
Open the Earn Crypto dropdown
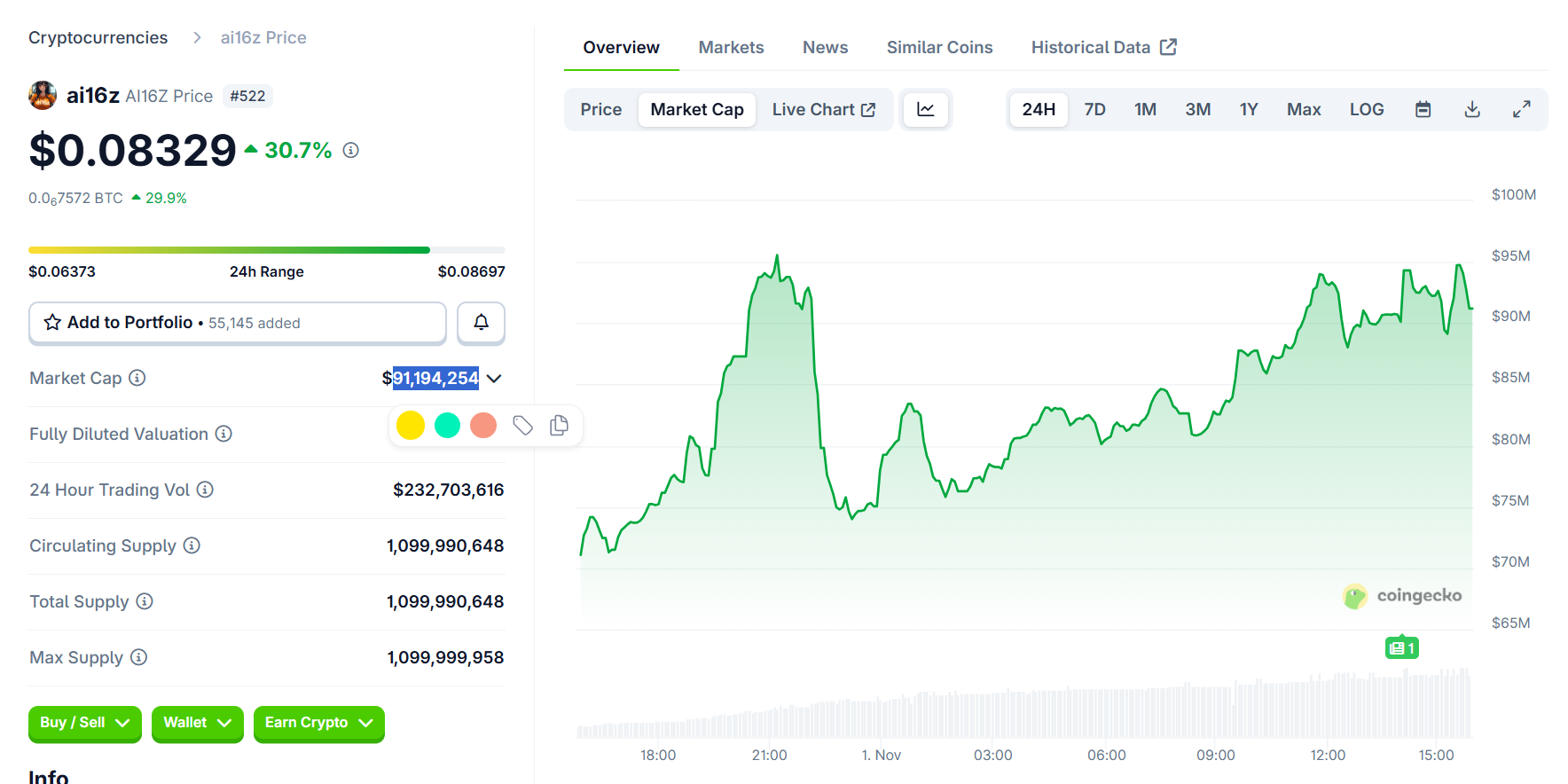click(x=318, y=723)
